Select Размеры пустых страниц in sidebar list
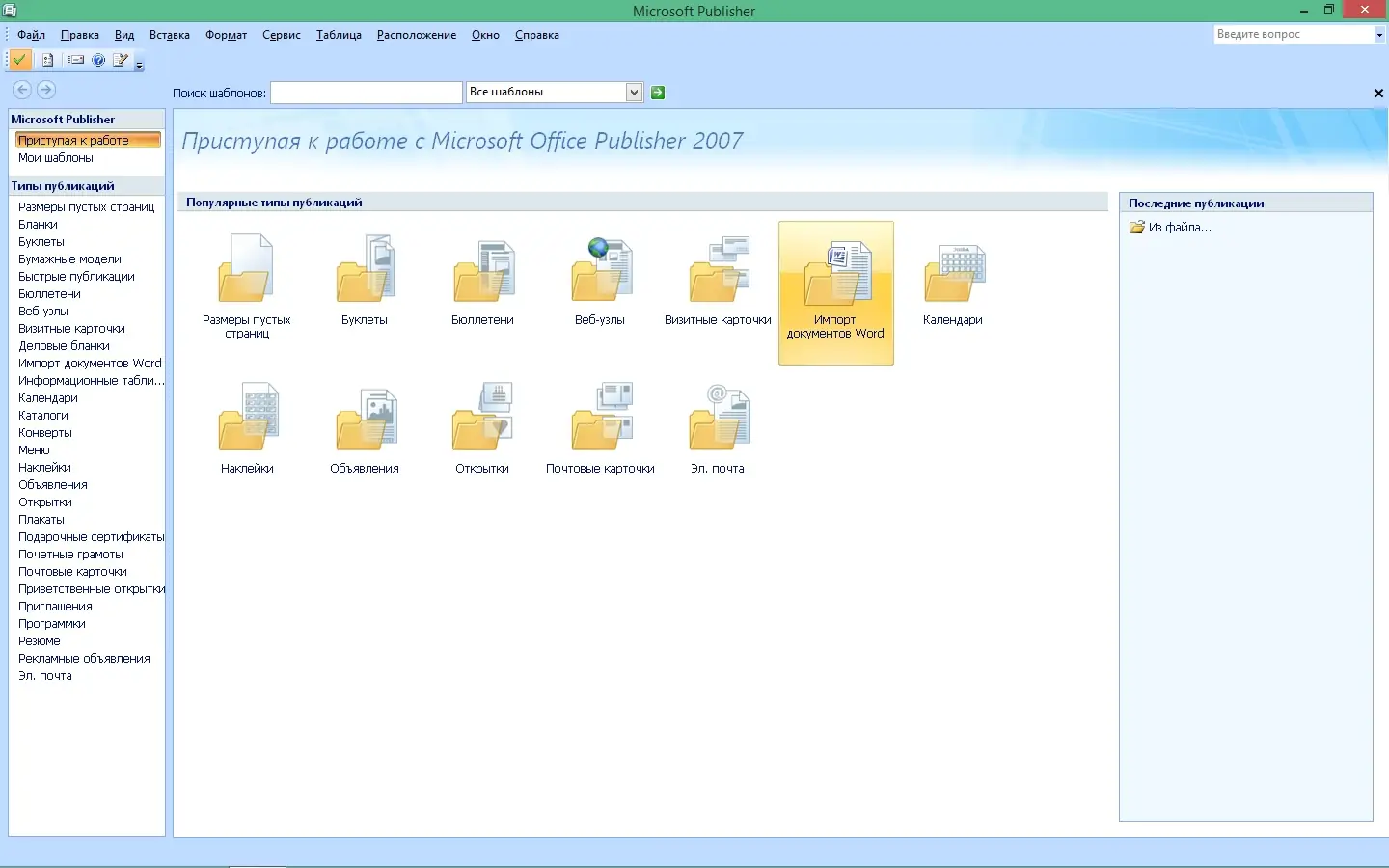1389x868 pixels. click(87, 207)
